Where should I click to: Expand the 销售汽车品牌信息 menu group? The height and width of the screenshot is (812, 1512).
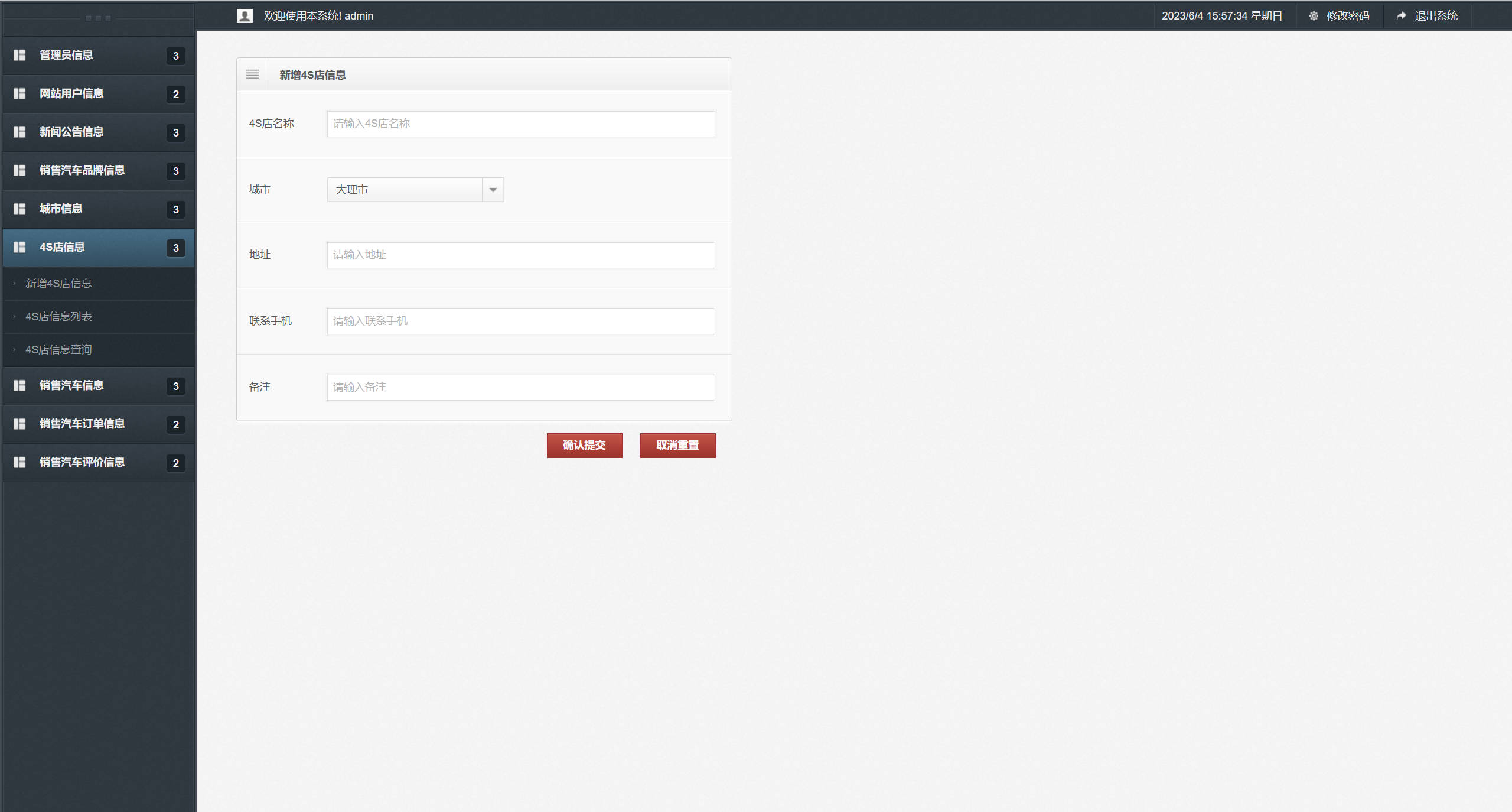[82, 170]
